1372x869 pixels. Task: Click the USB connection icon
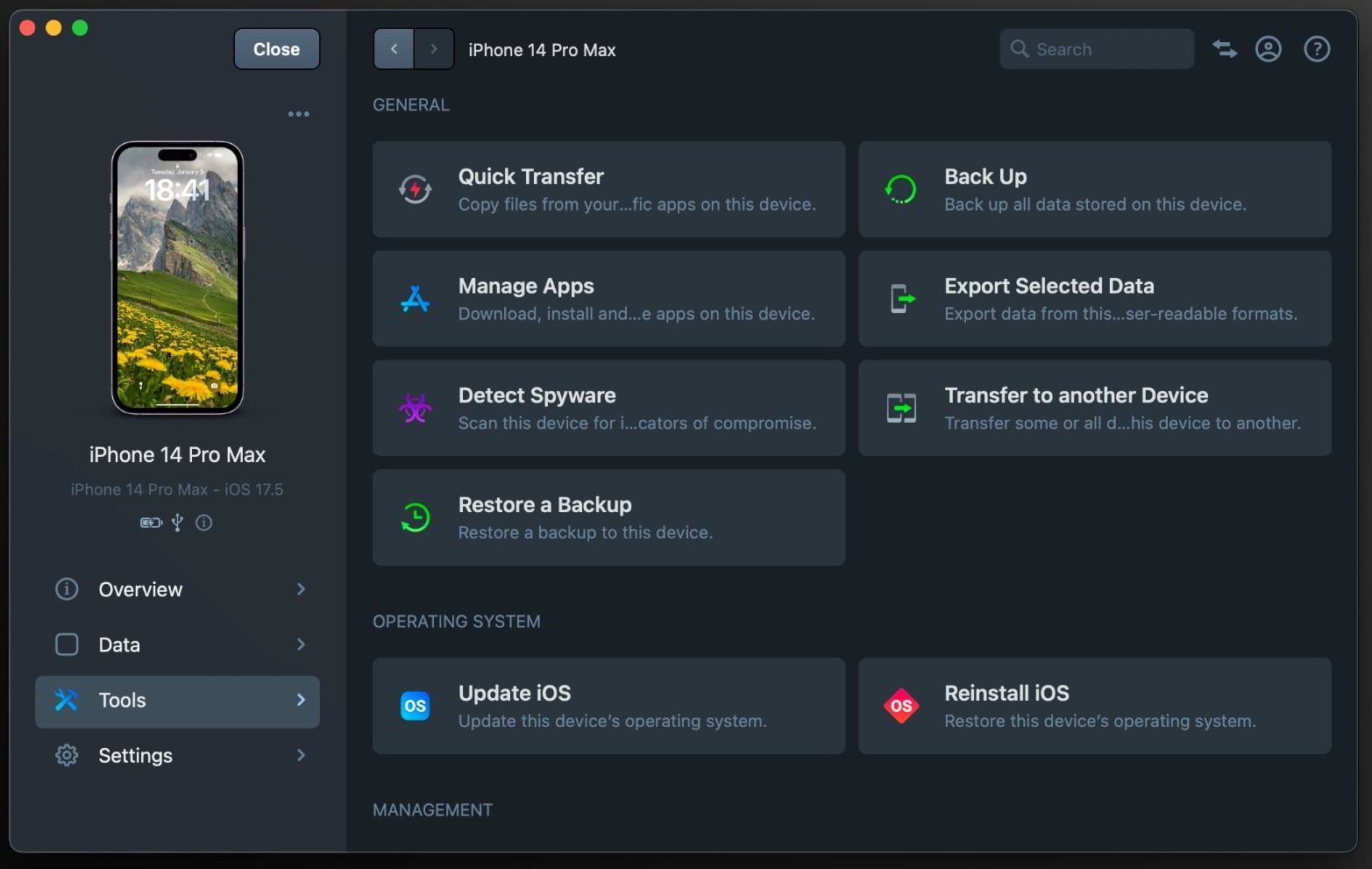click(177, 523)
